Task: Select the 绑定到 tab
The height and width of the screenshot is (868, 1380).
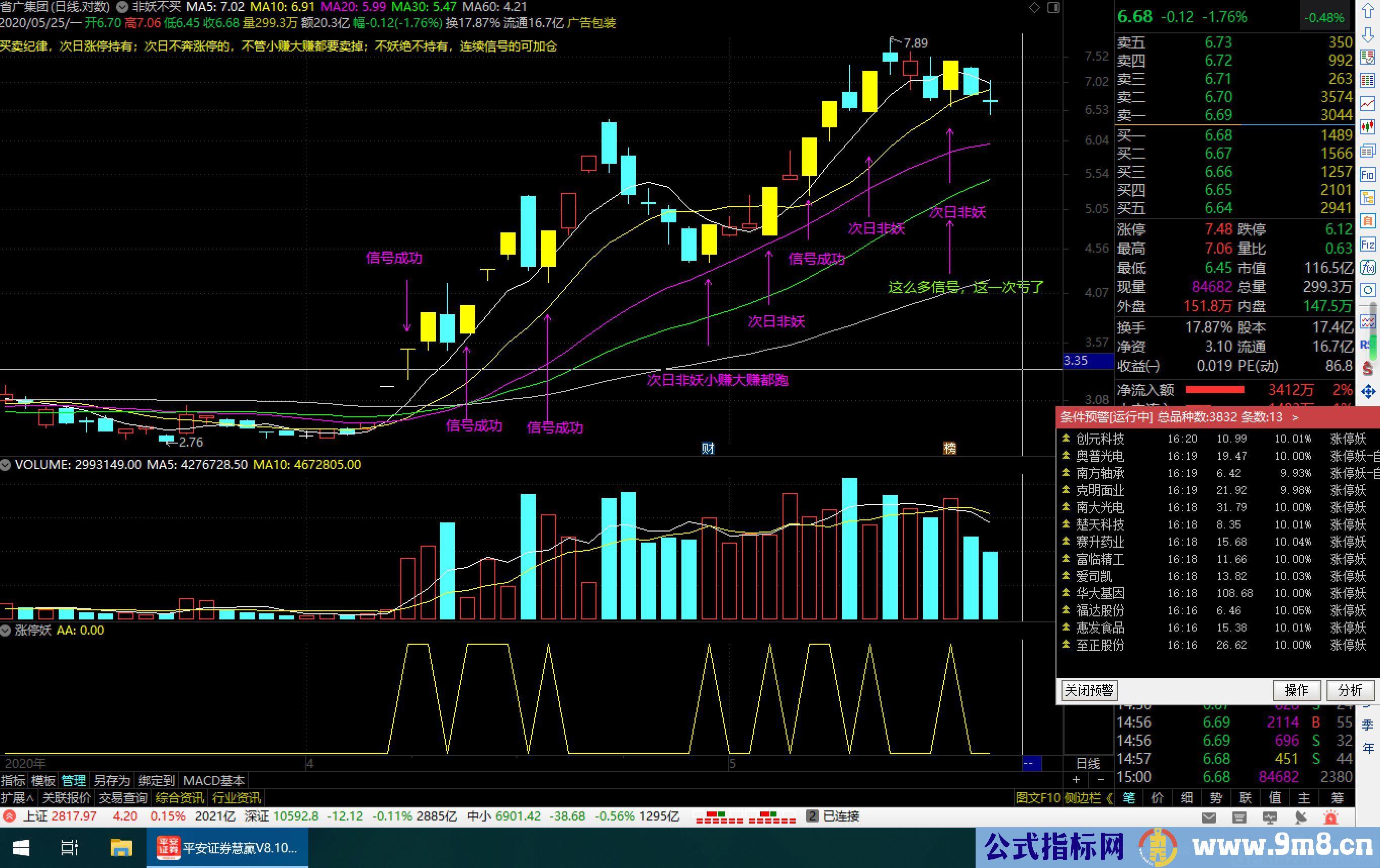Action: point(157,780)
